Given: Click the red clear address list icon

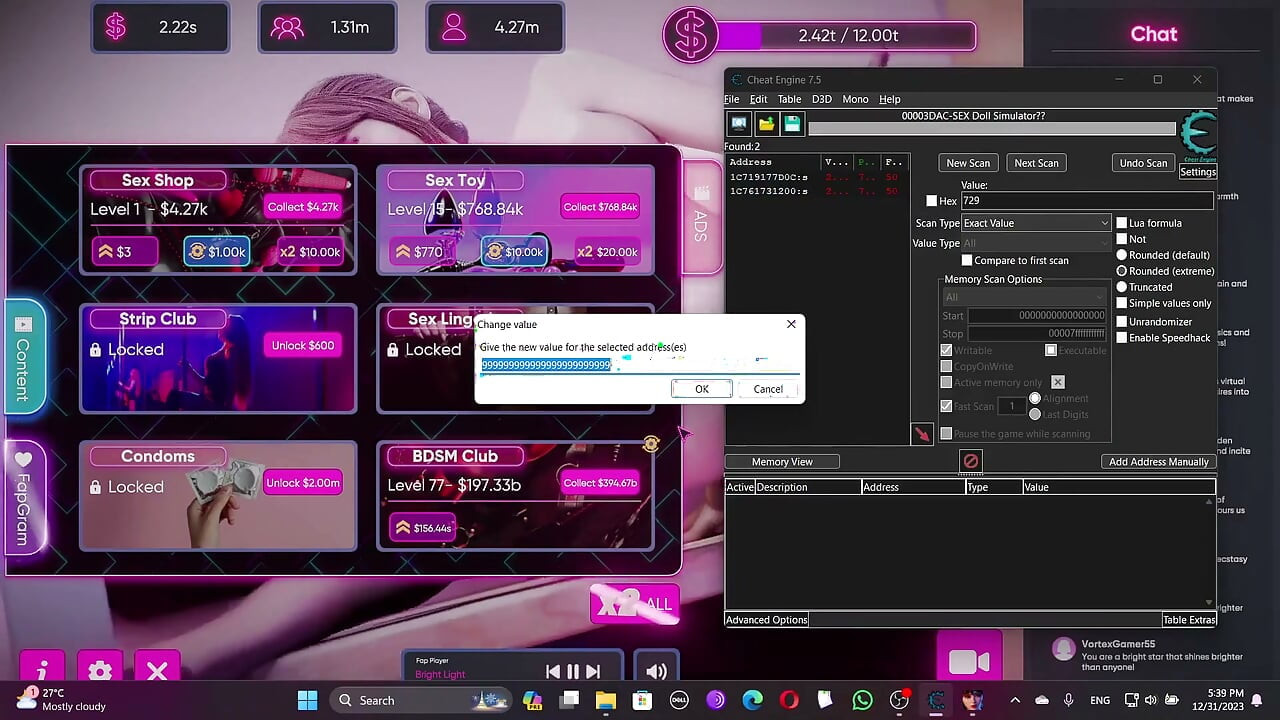Looking at the screenshot, I should (970, 461).
